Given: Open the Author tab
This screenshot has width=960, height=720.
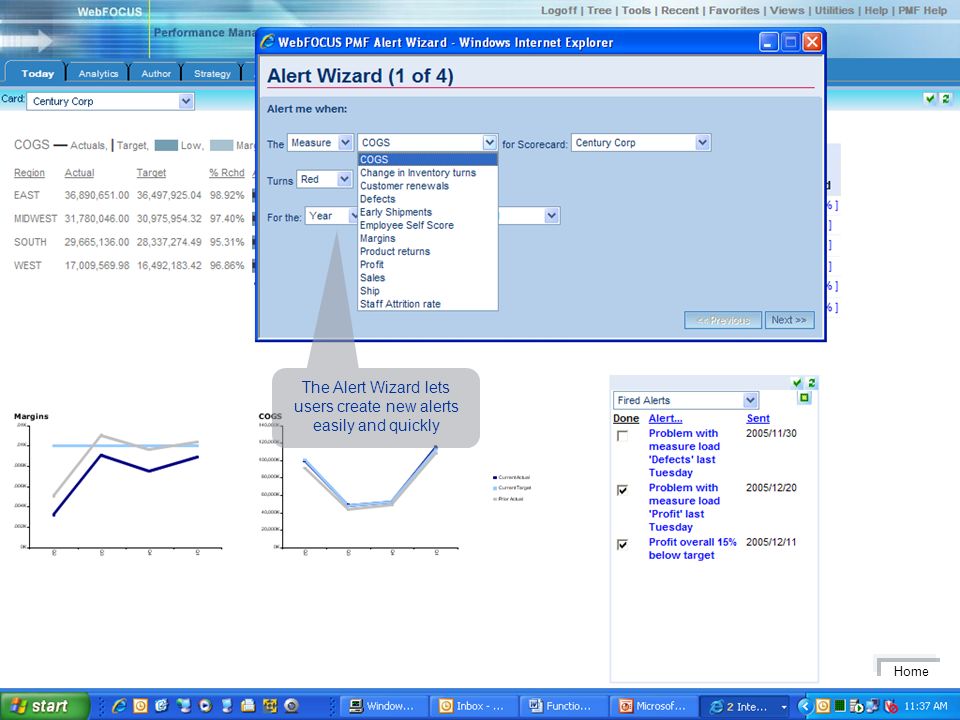Looking at the screenshot, I should [156, 73].
